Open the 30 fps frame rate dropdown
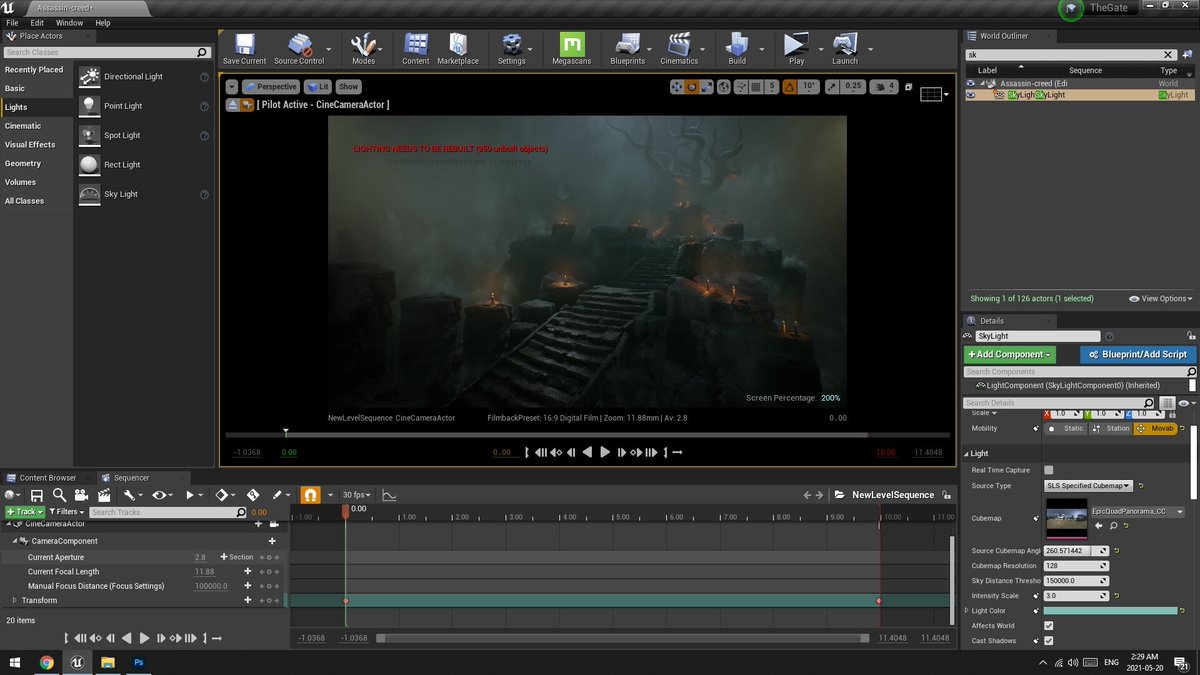1200x675 pixels. 357,495
